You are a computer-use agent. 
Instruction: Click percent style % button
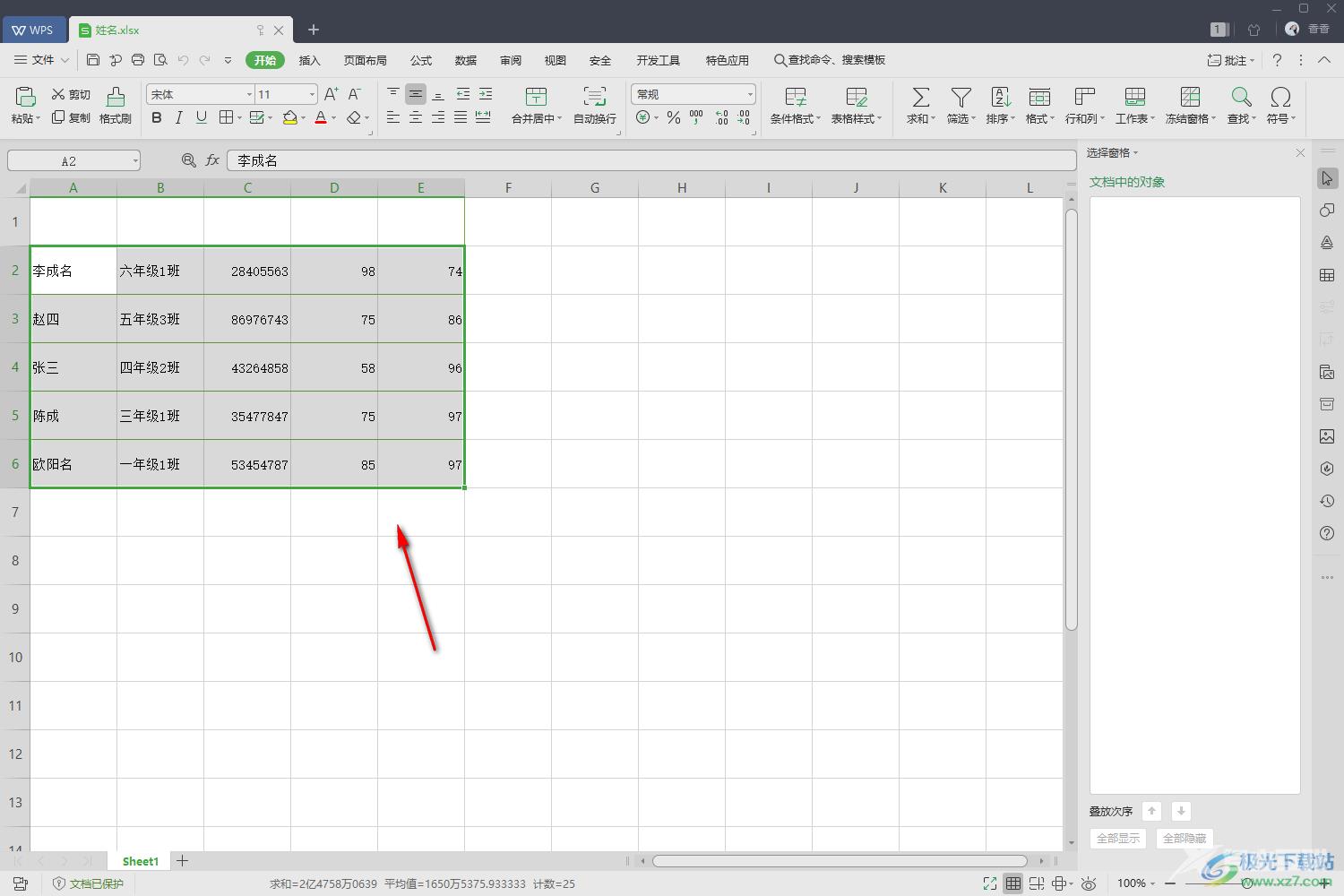pyautogui.click(x=674, y=117)
